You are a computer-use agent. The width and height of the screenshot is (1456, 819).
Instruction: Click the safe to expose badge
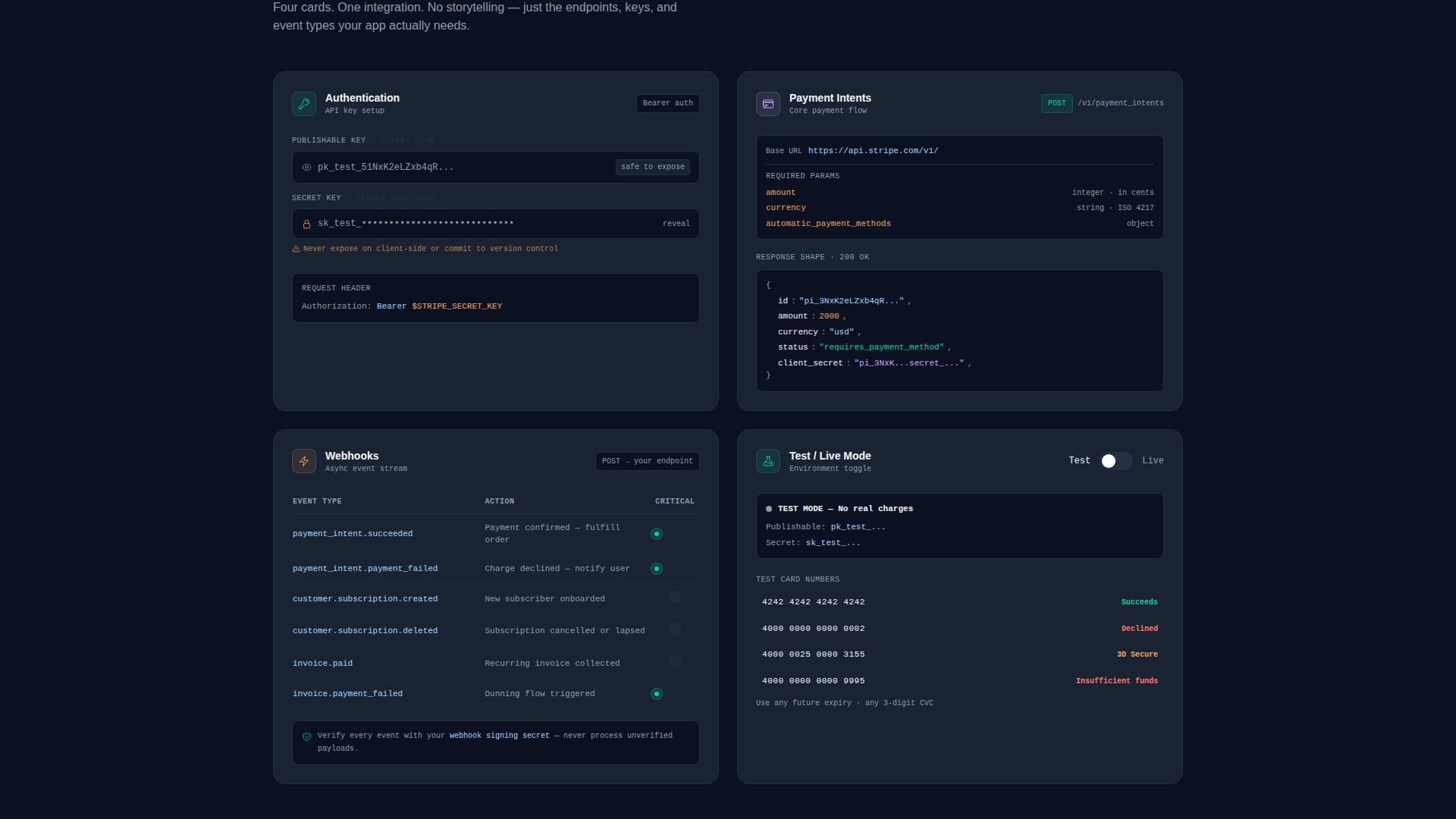pyautogui.click(x=652, y=167)
